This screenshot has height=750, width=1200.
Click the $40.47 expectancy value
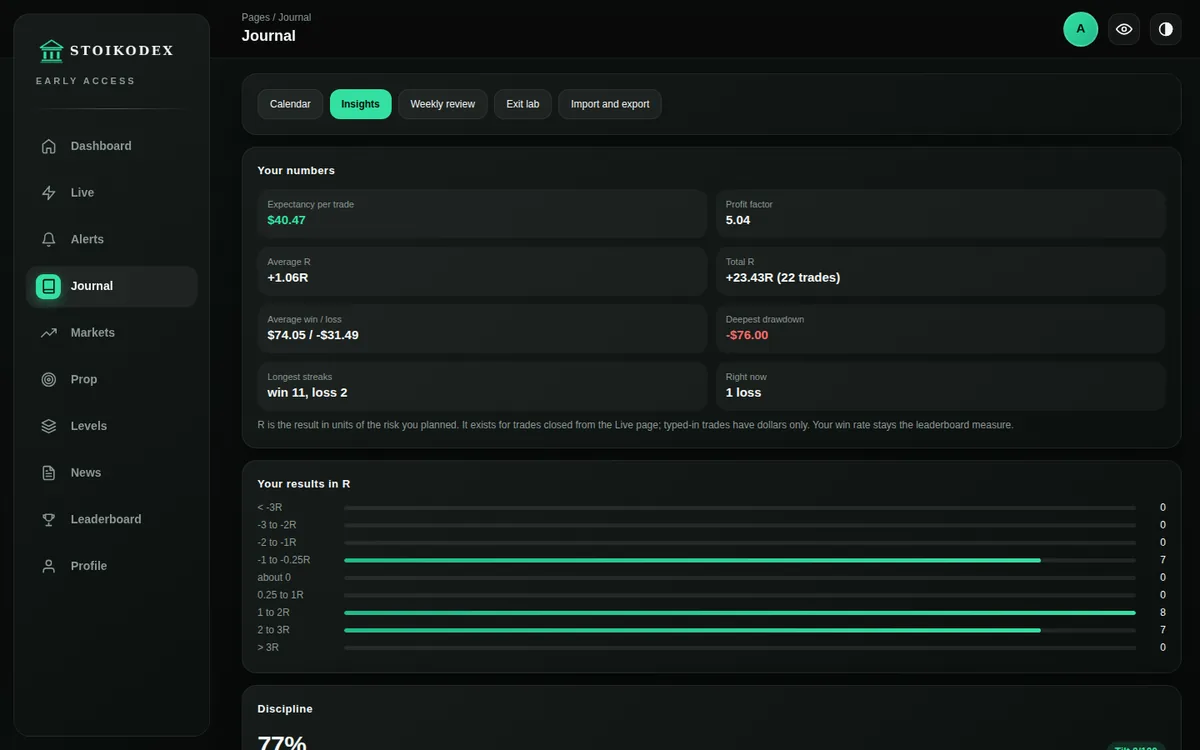[286, 220]
